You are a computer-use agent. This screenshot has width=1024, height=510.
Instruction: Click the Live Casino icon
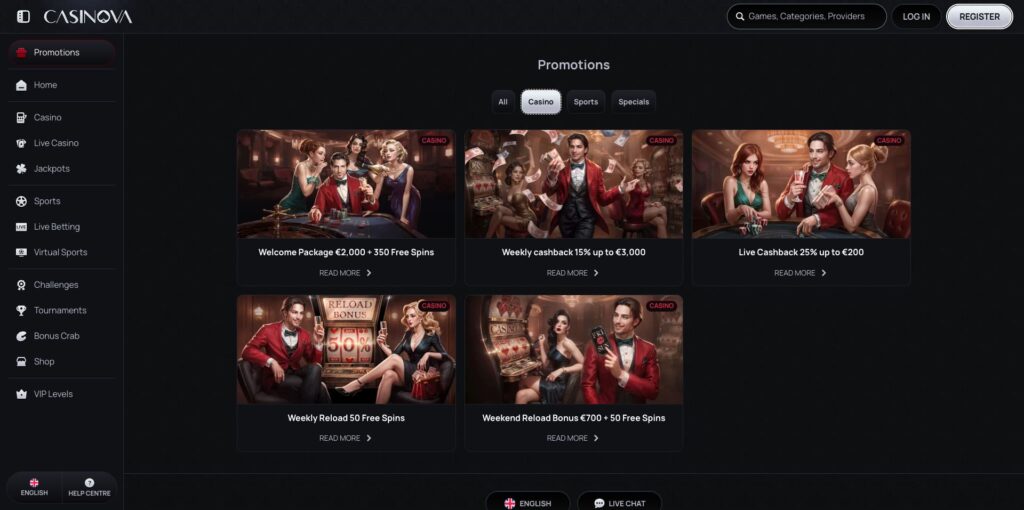(x=22, y=143)
